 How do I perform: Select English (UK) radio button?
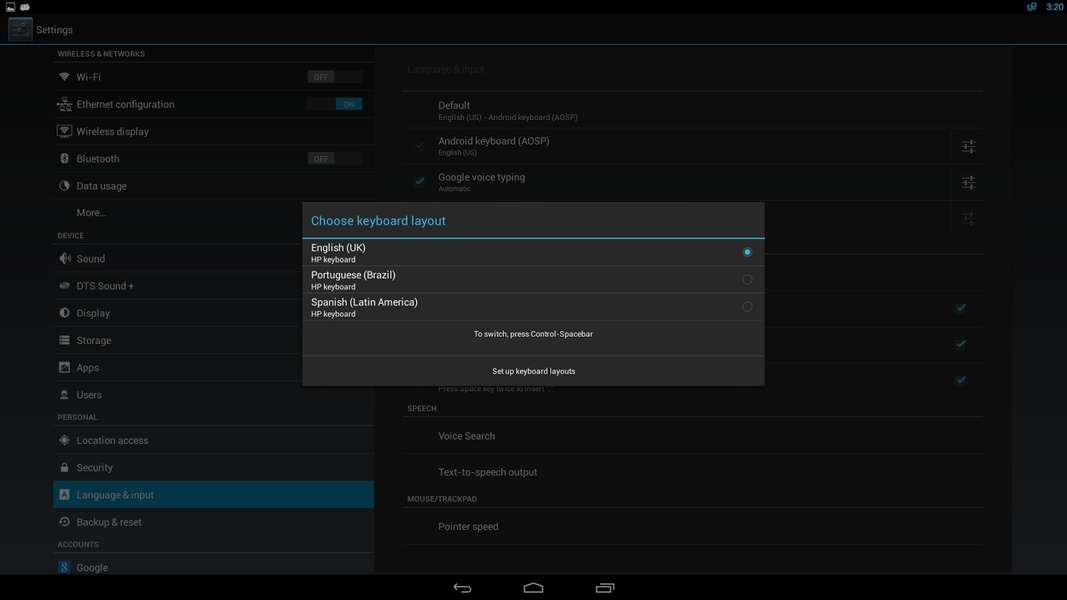pyautogui.click(x=746, y=252)
